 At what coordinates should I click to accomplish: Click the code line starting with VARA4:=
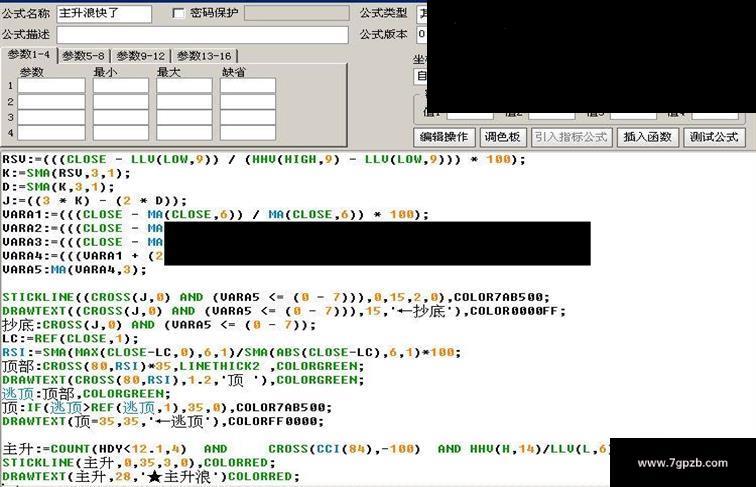(82, 256)
